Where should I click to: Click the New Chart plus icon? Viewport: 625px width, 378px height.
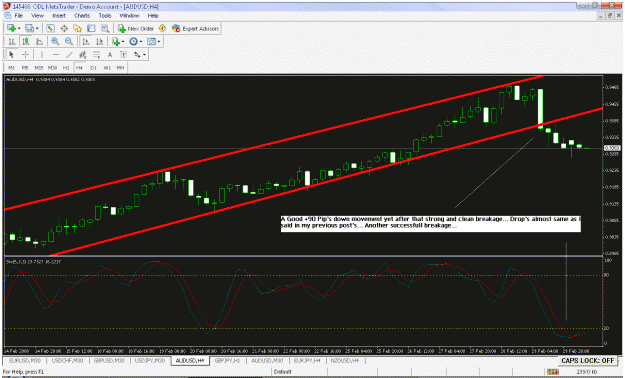tap(11, 28)
